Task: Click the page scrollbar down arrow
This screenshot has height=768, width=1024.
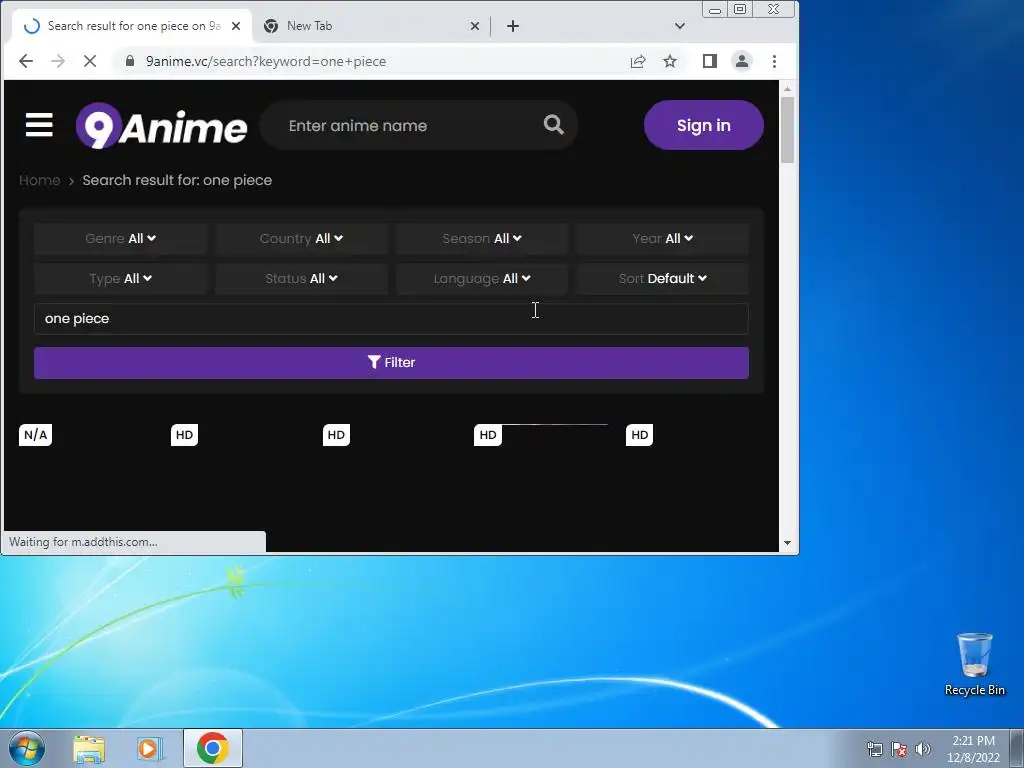Action: (787, 543)
